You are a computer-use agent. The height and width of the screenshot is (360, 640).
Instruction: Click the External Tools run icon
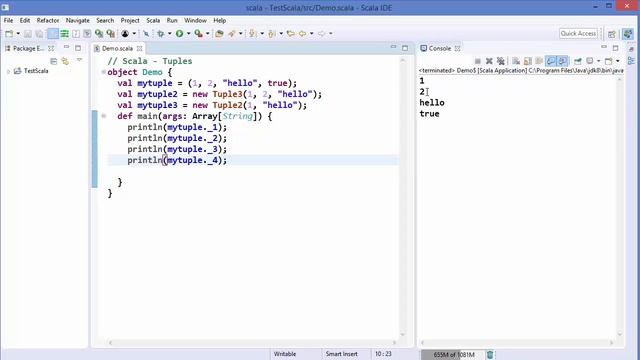coord(198,33)
